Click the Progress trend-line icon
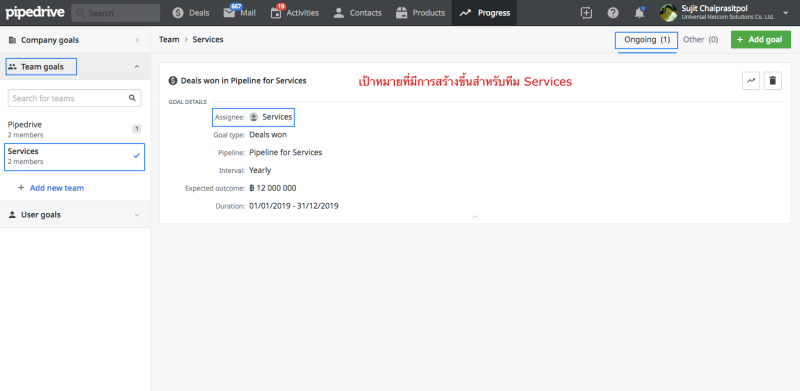The height and width of the screenshot is (391, 800). (465, 13)
